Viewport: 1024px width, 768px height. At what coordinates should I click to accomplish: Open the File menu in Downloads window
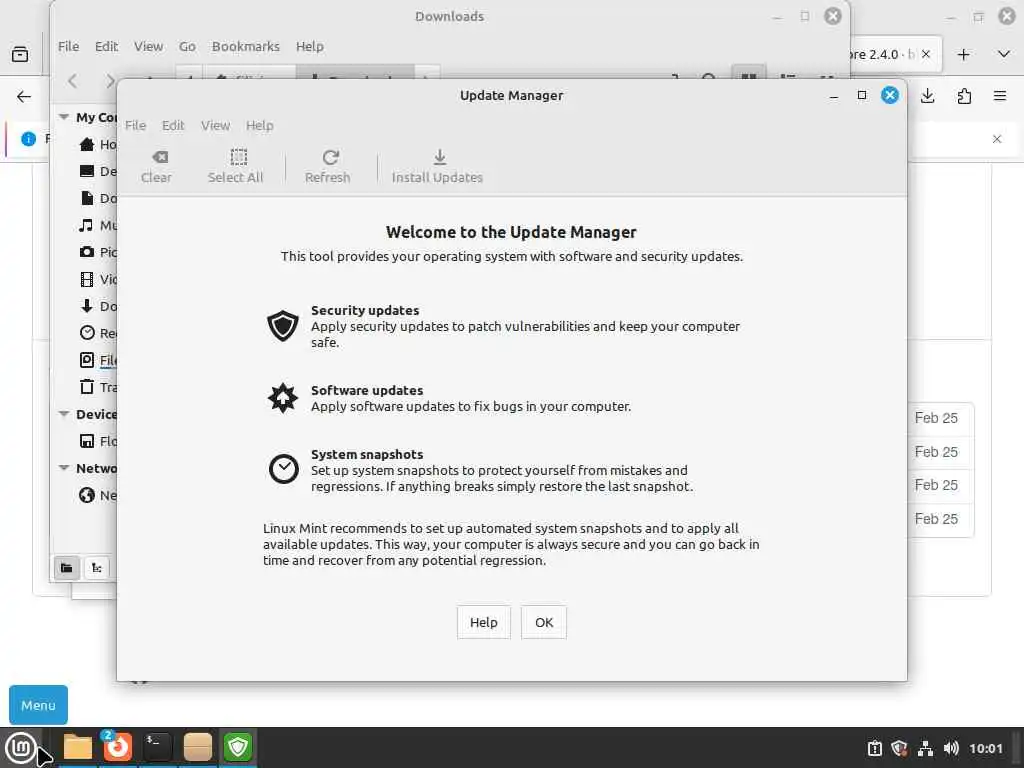(68, 46)
